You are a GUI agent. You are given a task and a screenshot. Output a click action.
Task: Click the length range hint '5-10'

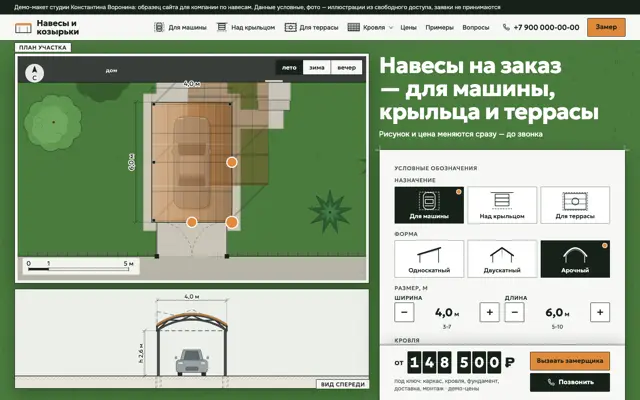pyautogui.click(x=557, y=327)
